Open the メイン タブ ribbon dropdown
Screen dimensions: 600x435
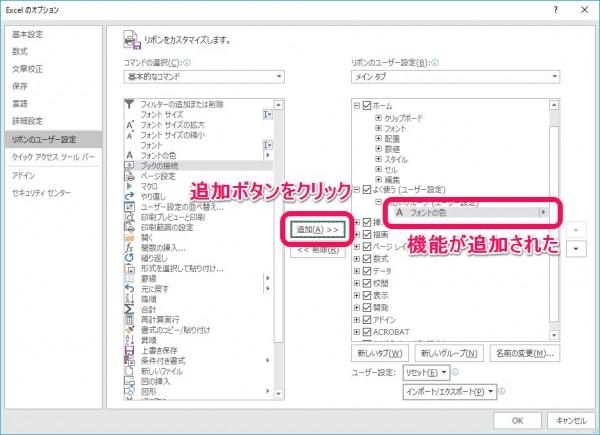455,77
